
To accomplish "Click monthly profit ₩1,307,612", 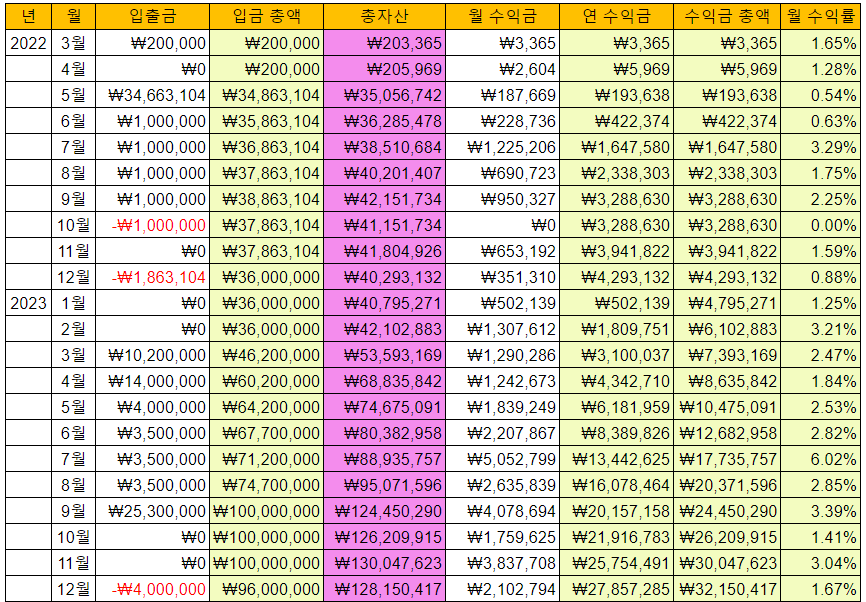I will pyautogui.click(x=503, y=329).
